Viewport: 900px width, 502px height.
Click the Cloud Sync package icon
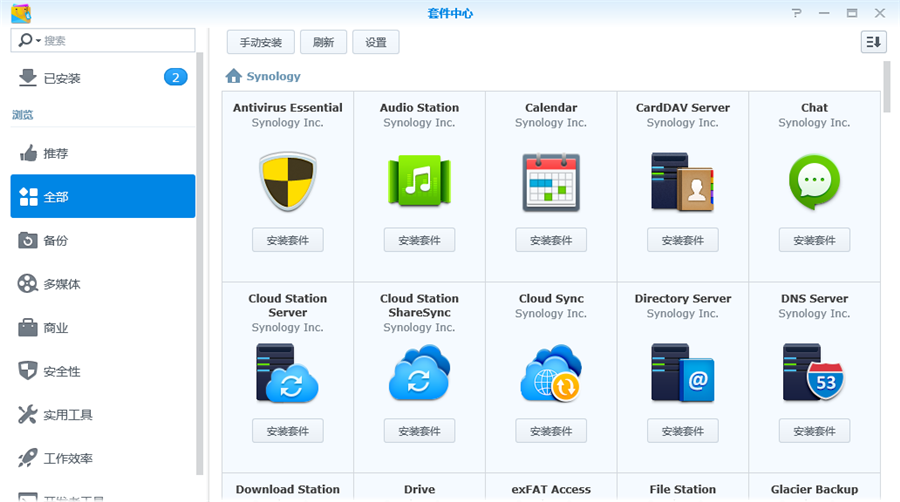tap(551, 372)
